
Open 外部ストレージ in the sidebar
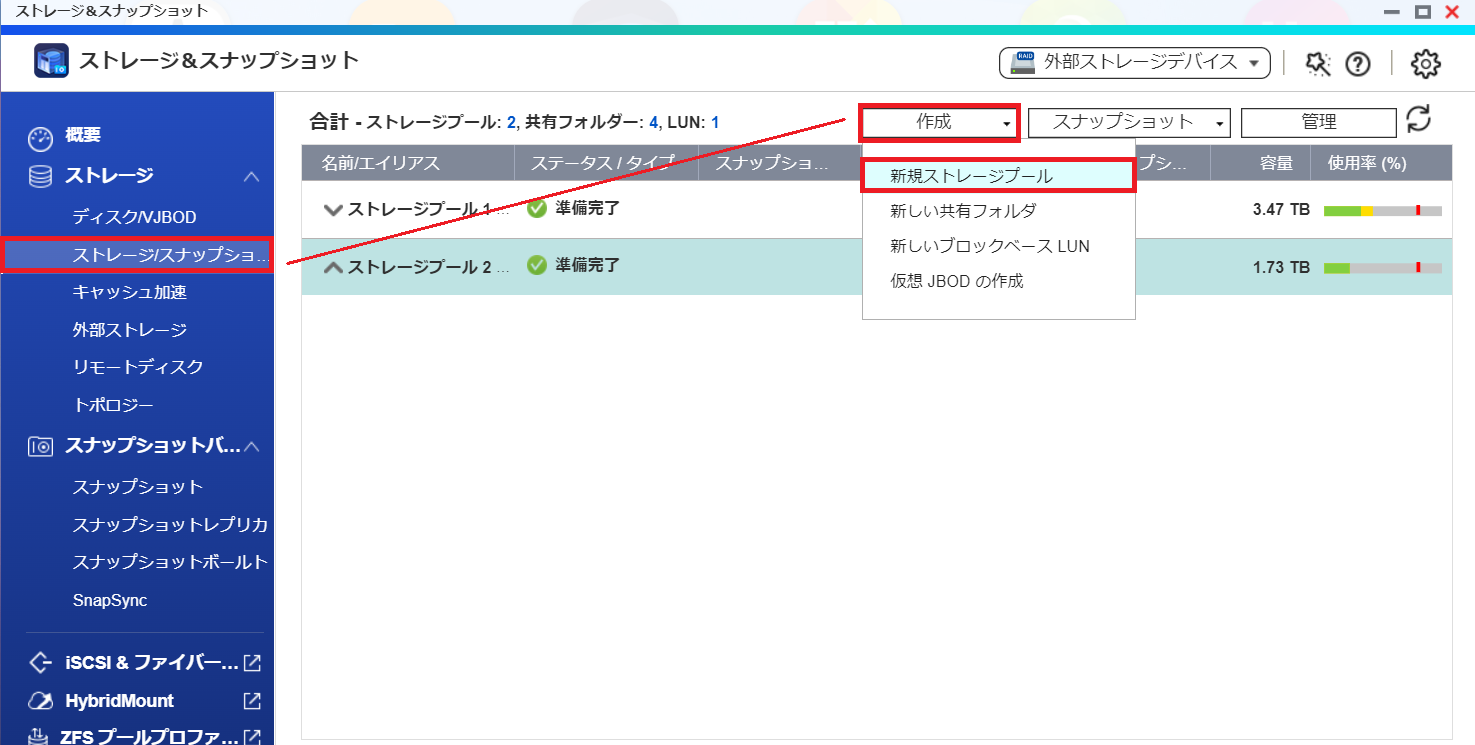[x=130, y=330]
